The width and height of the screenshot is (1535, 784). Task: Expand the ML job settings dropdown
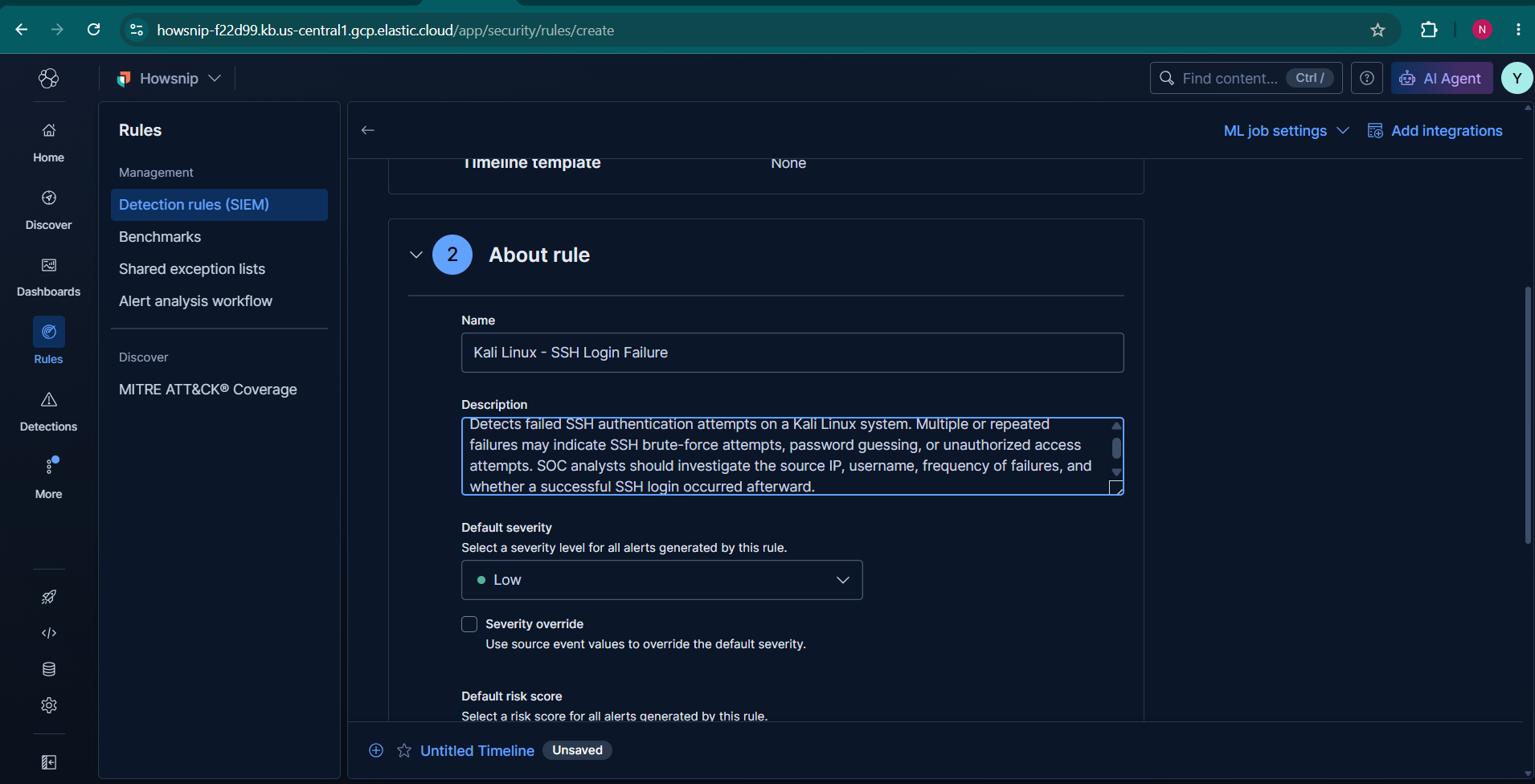coord(1286,130)
